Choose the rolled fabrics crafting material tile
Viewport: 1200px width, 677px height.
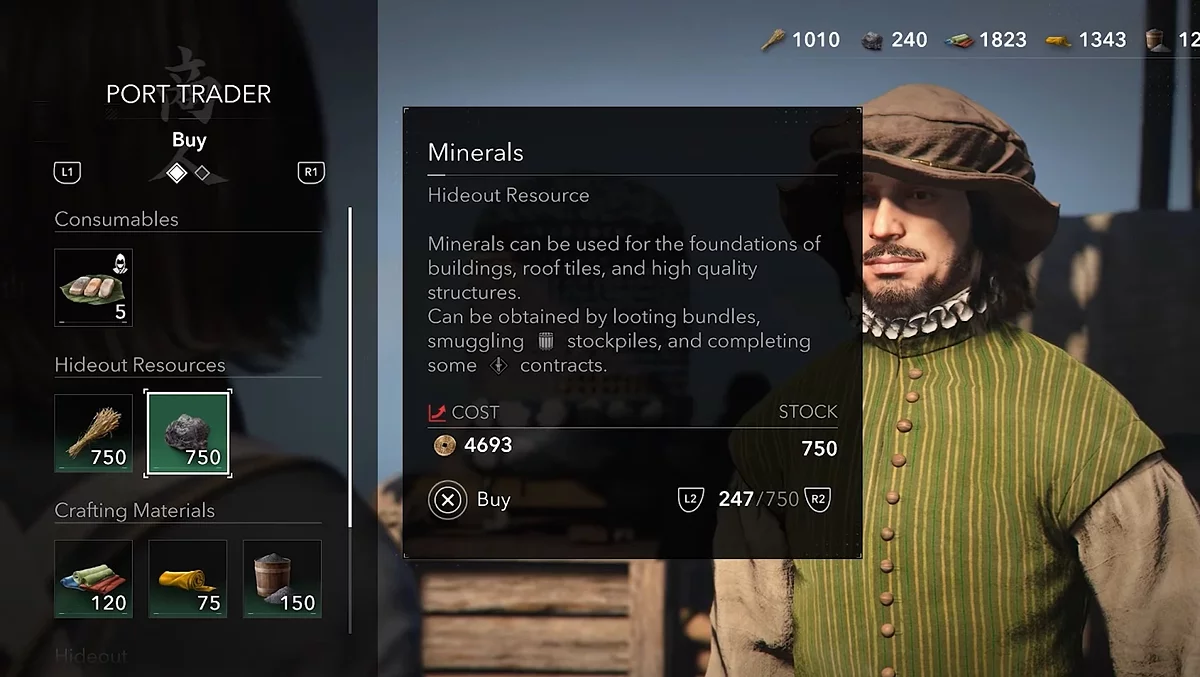93,579
